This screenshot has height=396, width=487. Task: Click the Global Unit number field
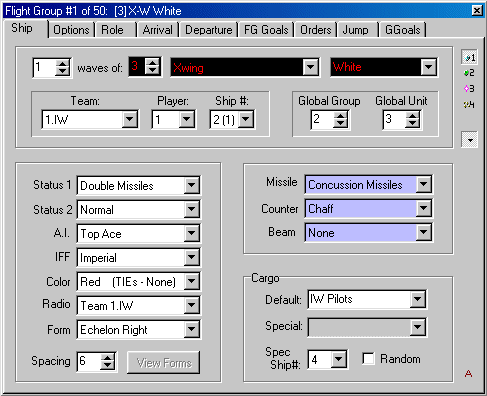394,119
